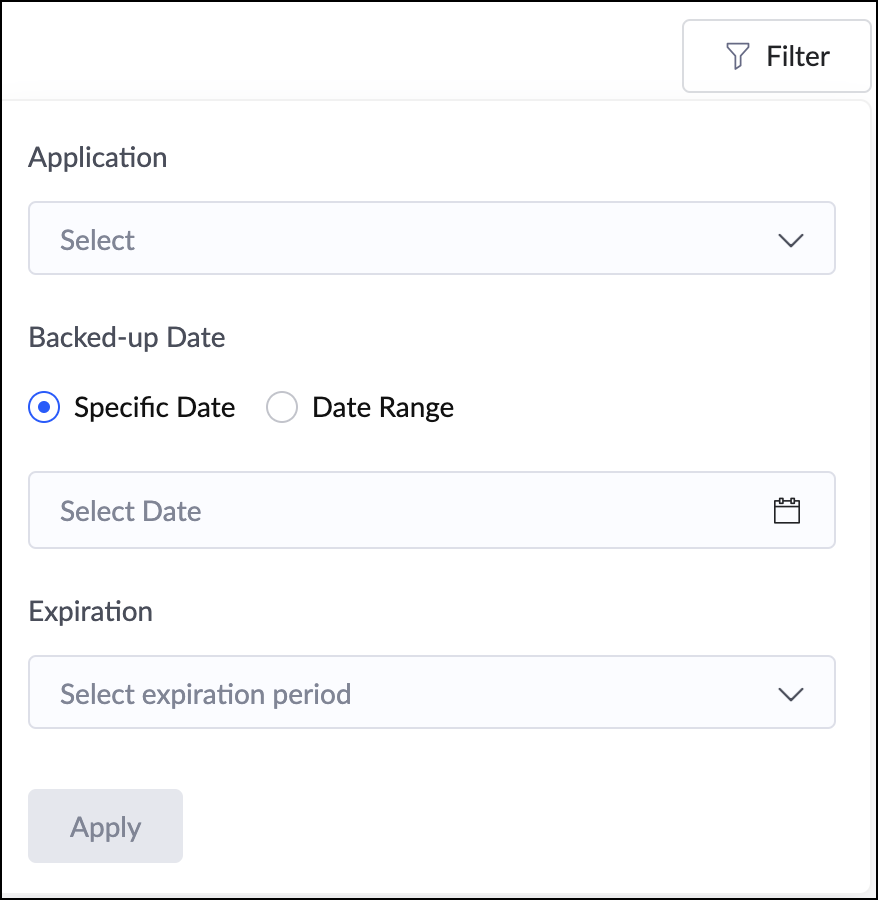The width and height of the screenshot is (878, 900).
Task: Click the Application dropdown chevron arrow
Action: click(x=790, y=240)
